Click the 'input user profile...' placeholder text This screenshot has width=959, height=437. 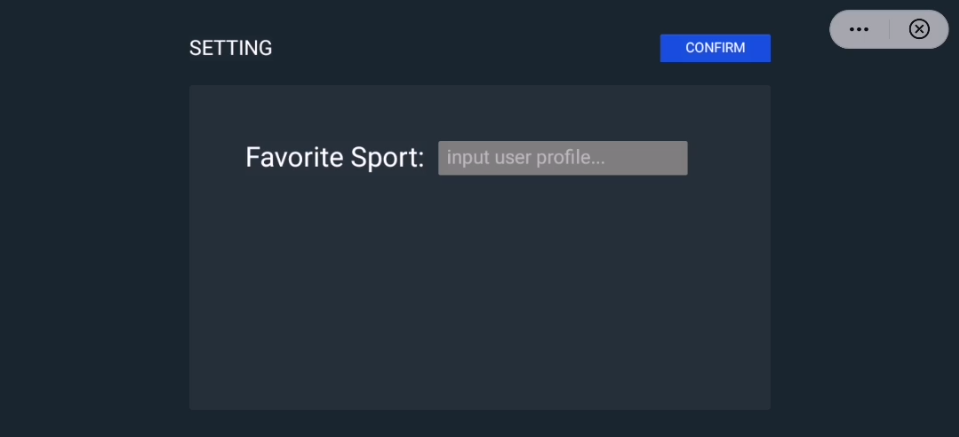point(526,158)
